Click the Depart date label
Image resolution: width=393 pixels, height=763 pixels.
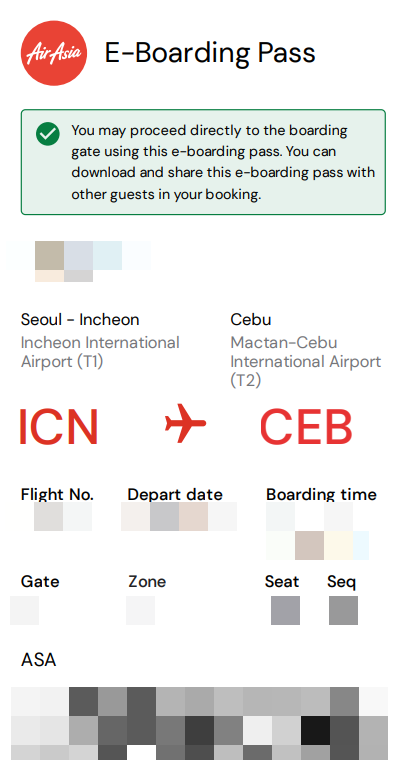175,494
